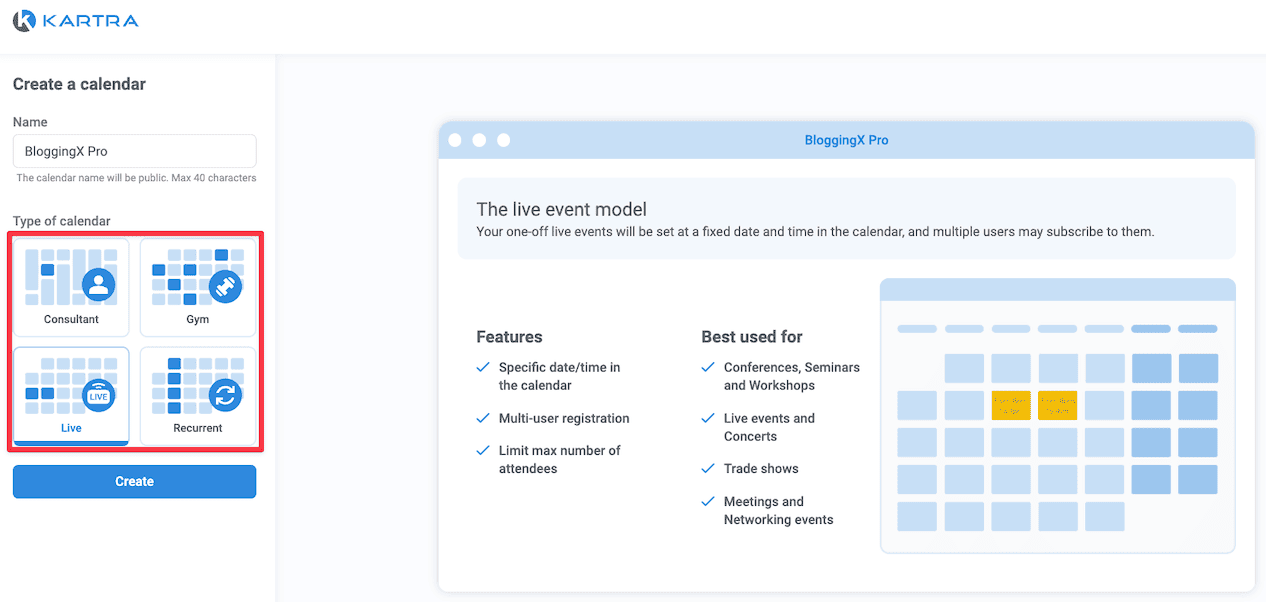Select the Gym calendar type
1266x602 pixels.
point(198,287)
